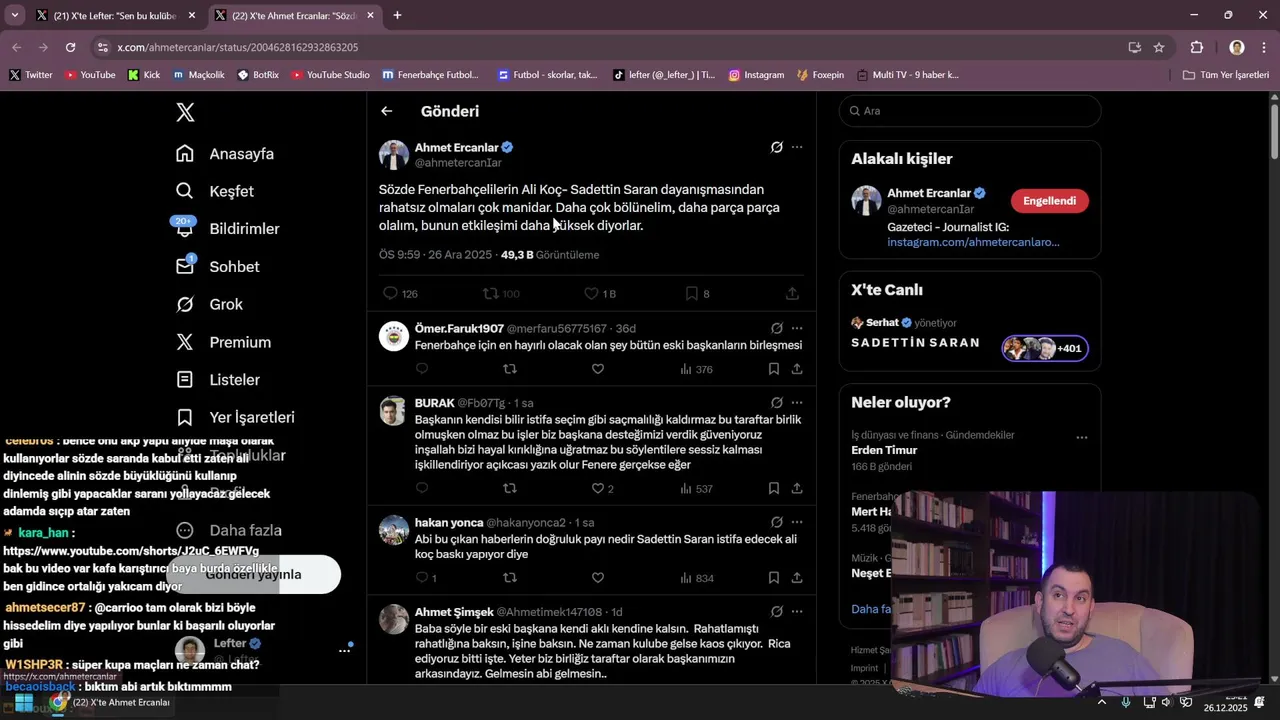This screenshot has height=720, width=1280.
Task: Repost Ömer.Faruk1907's reply
Action: (x=510, y=369)
